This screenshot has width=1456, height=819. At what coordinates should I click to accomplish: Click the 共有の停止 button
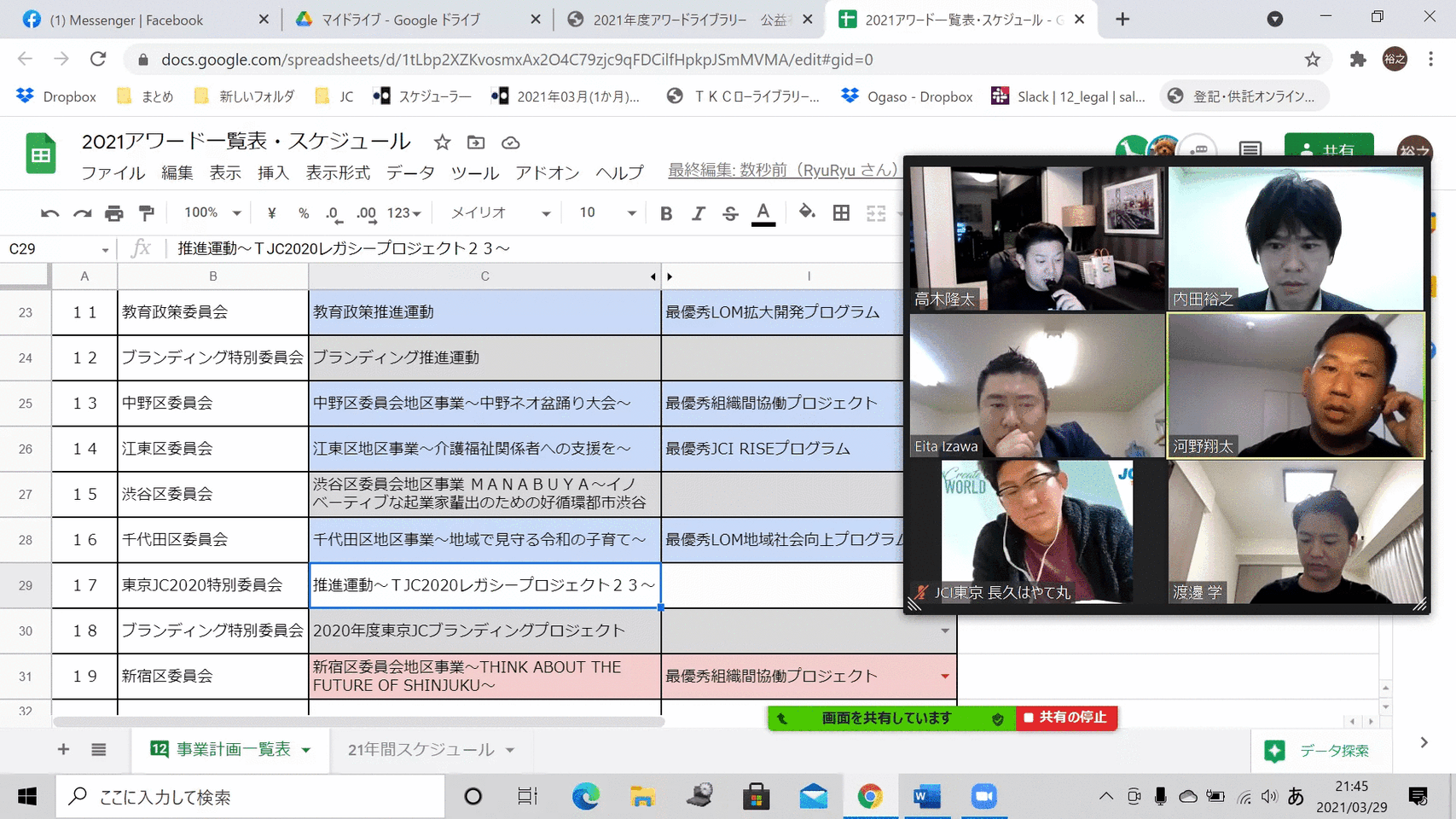pos(1065,718)
